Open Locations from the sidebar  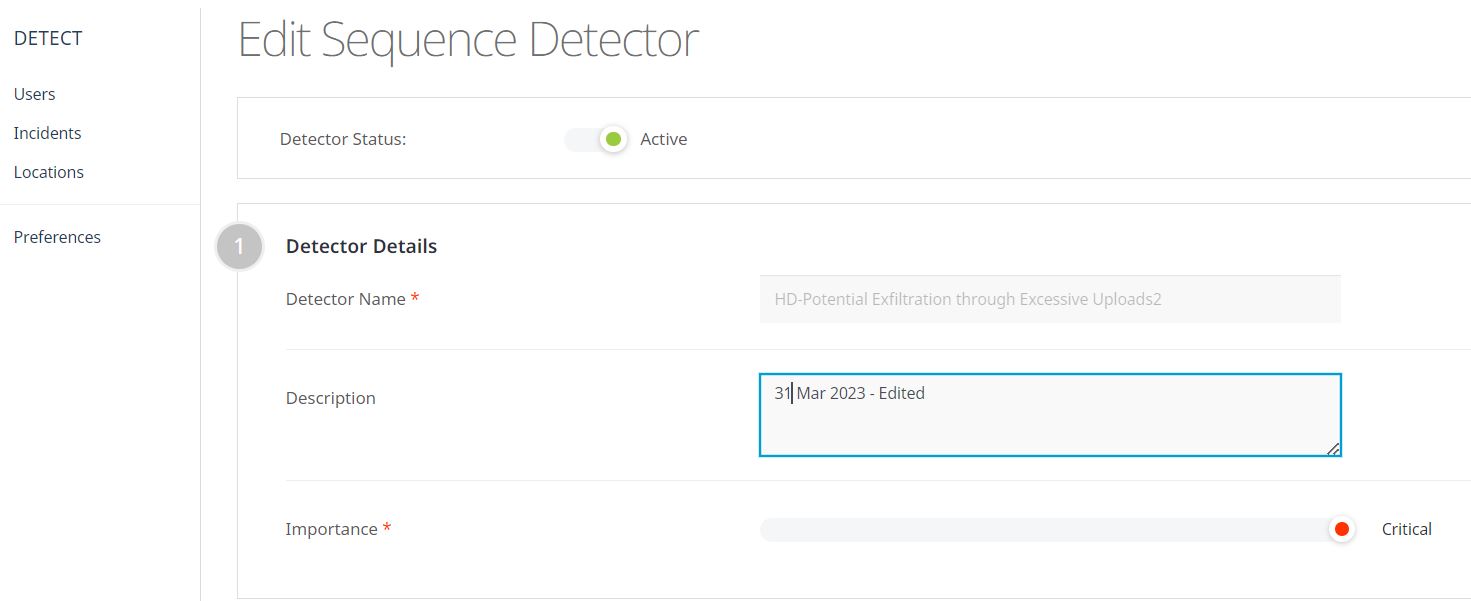coord(49,172)
